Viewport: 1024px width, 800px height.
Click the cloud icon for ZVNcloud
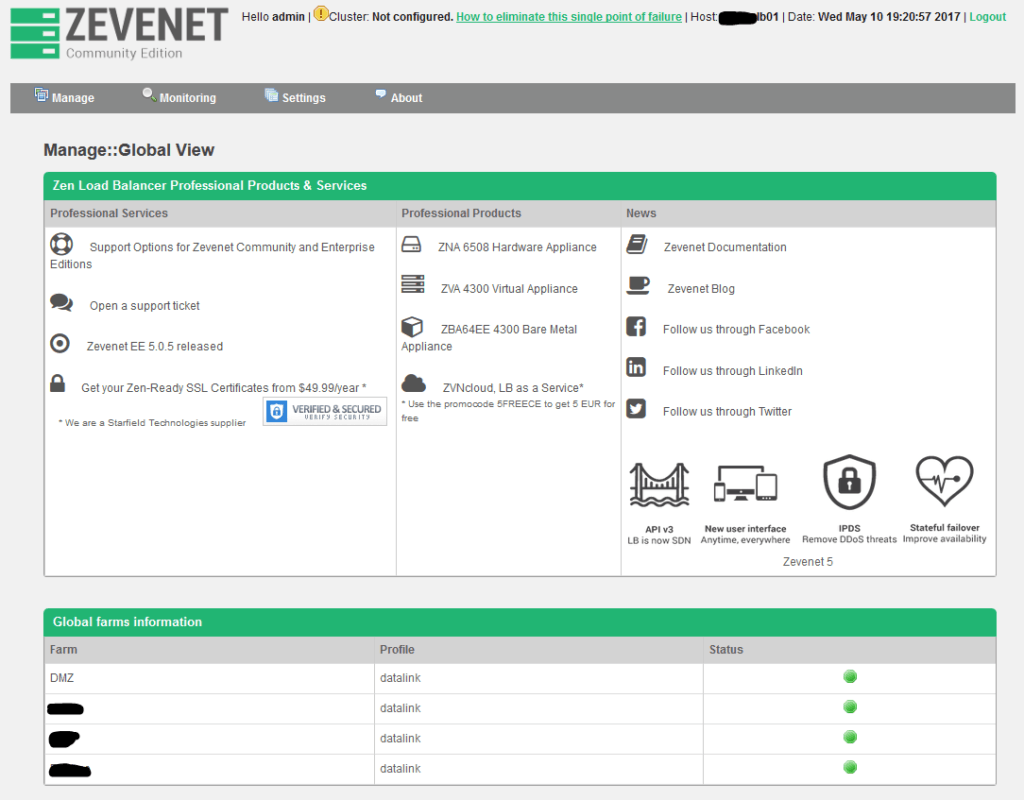413,383
